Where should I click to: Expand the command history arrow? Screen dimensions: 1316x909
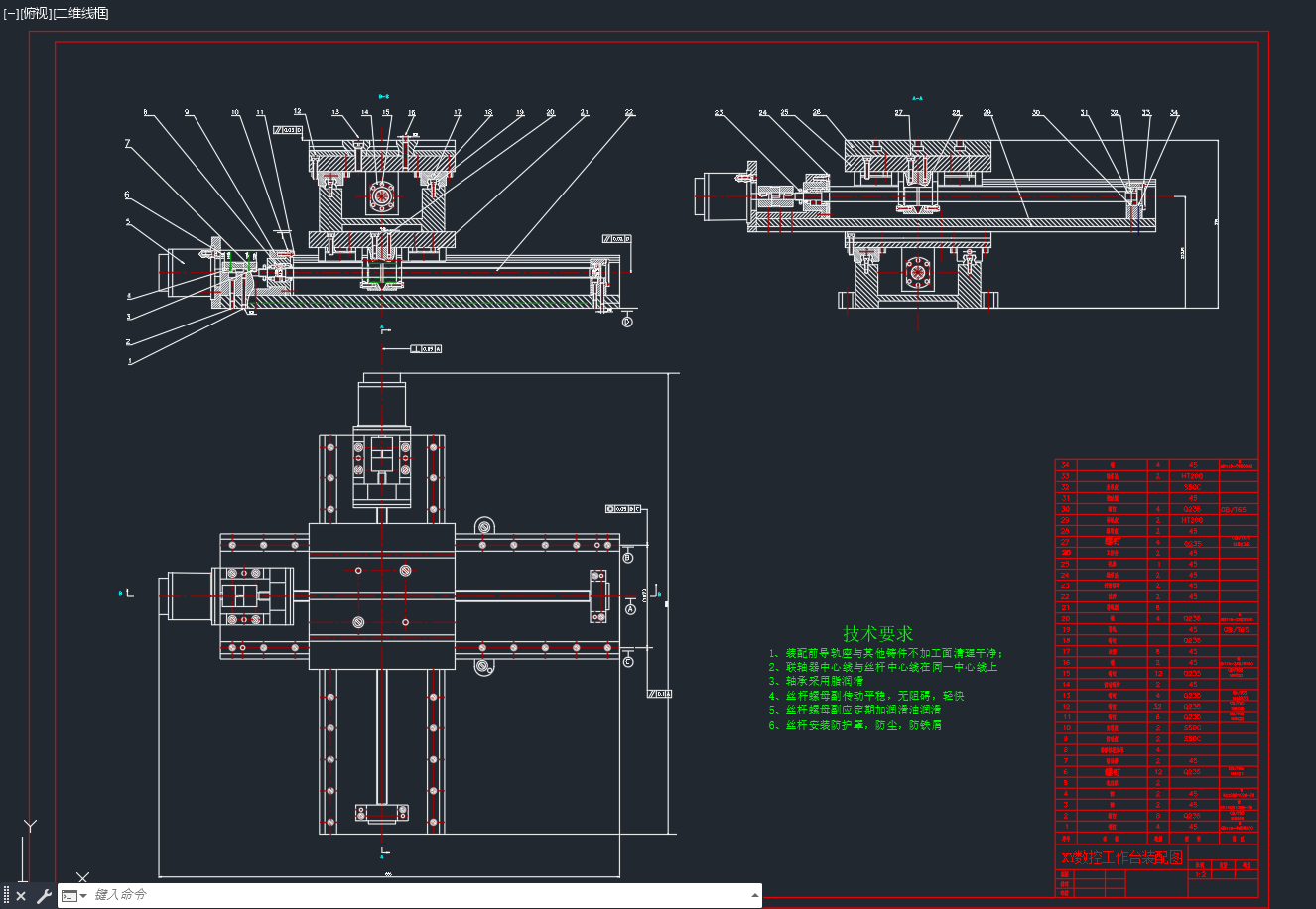pos(755,895)
